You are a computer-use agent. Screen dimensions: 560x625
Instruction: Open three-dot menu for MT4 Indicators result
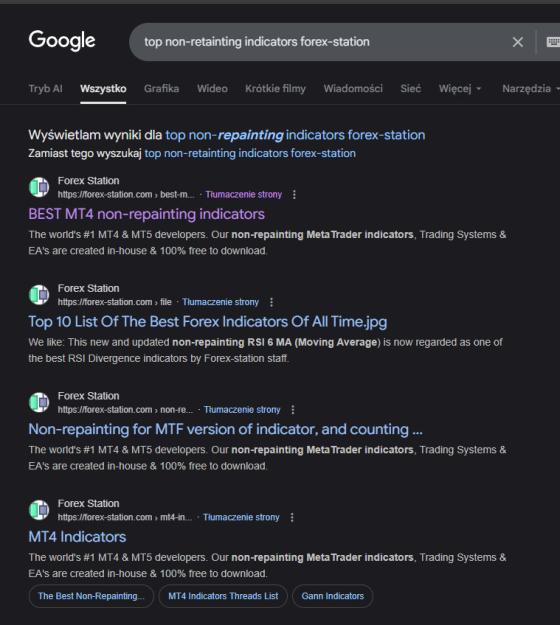point(292,517)
